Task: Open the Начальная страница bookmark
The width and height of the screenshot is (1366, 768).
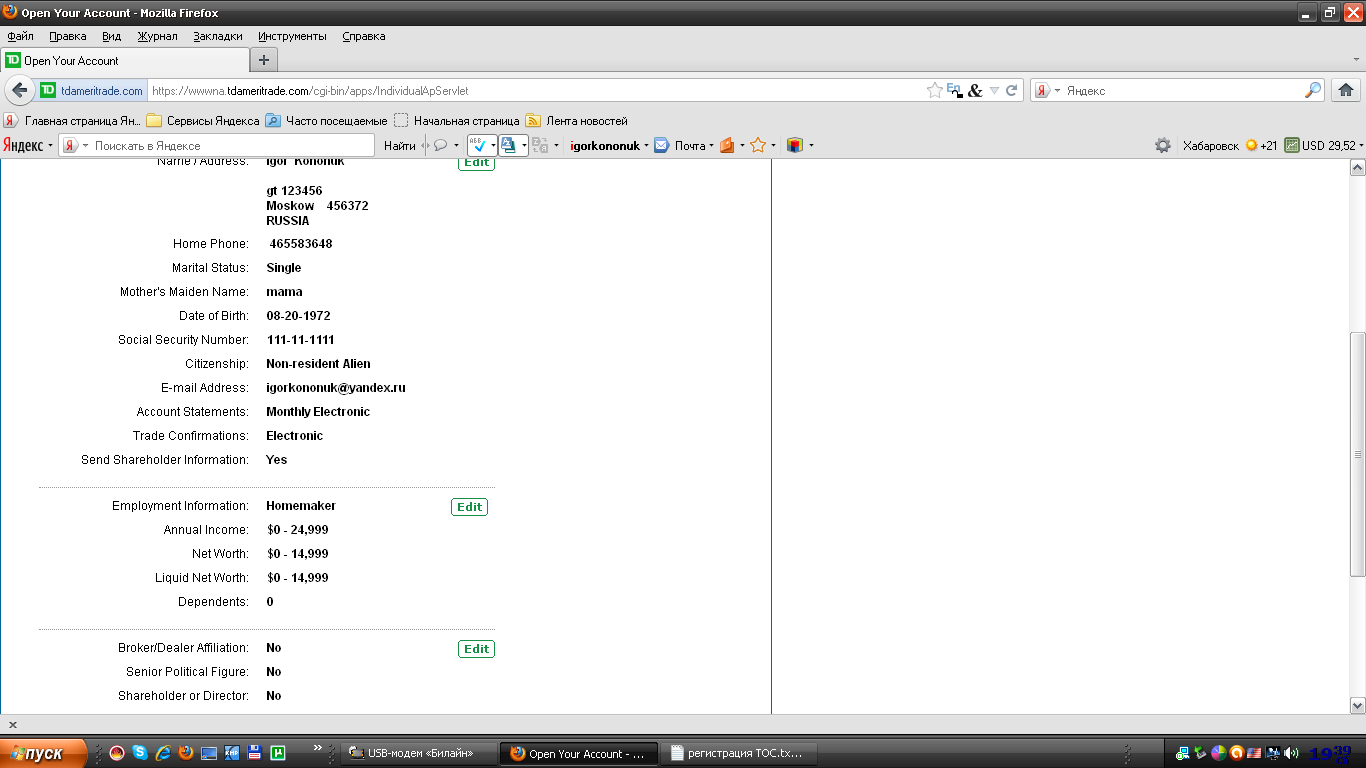Action: click(457, 121)
